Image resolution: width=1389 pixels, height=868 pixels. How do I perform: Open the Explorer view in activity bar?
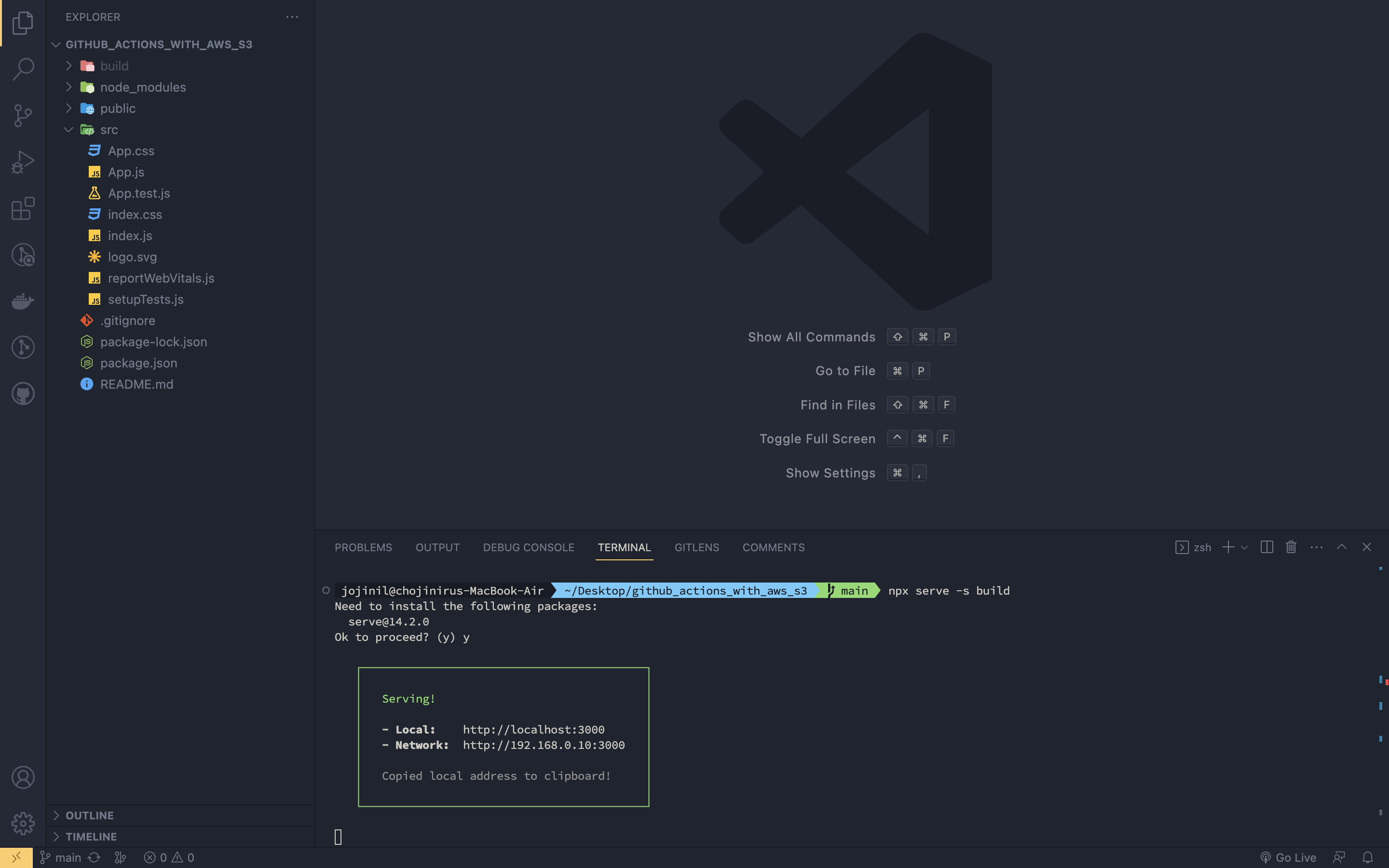23,23
